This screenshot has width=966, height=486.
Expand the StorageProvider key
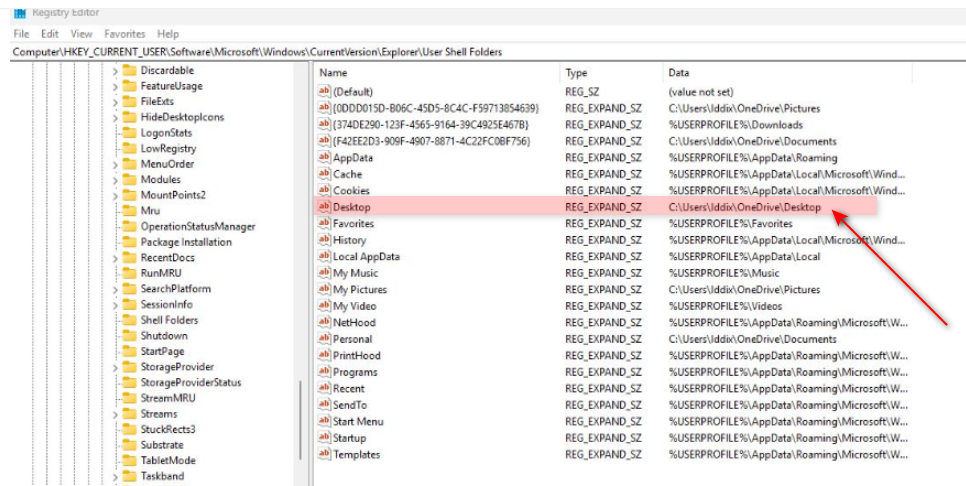[x=115, y=367]
